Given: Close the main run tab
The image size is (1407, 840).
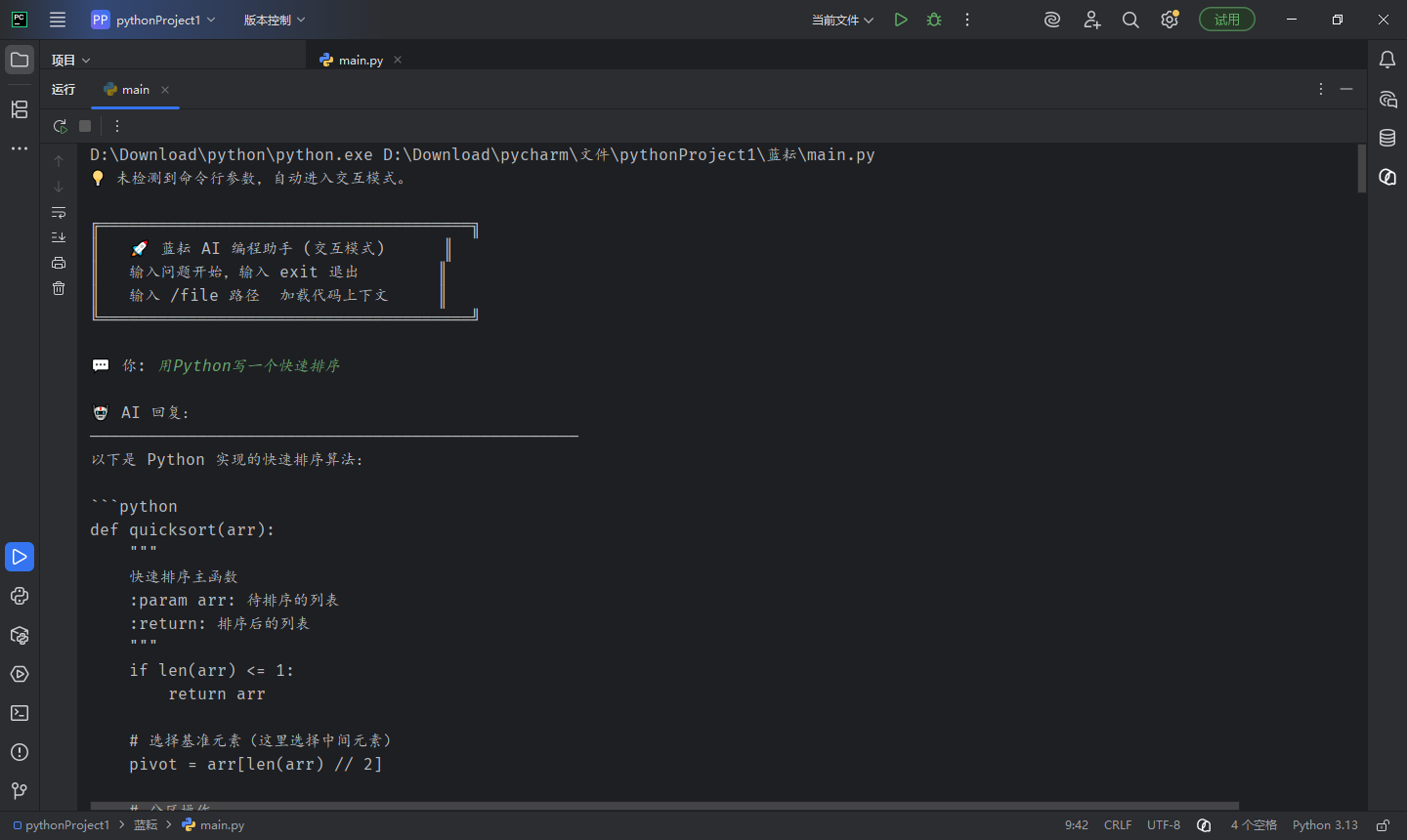Looking at the screenshot, I should pyautogui.click(x=165, y=90).
